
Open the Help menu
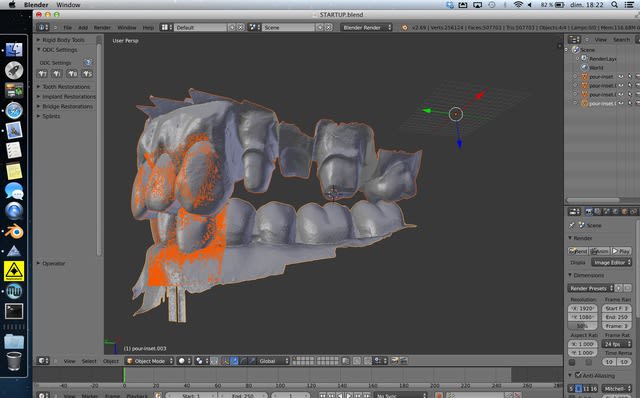pyautogui.click(x=148, y=27)
